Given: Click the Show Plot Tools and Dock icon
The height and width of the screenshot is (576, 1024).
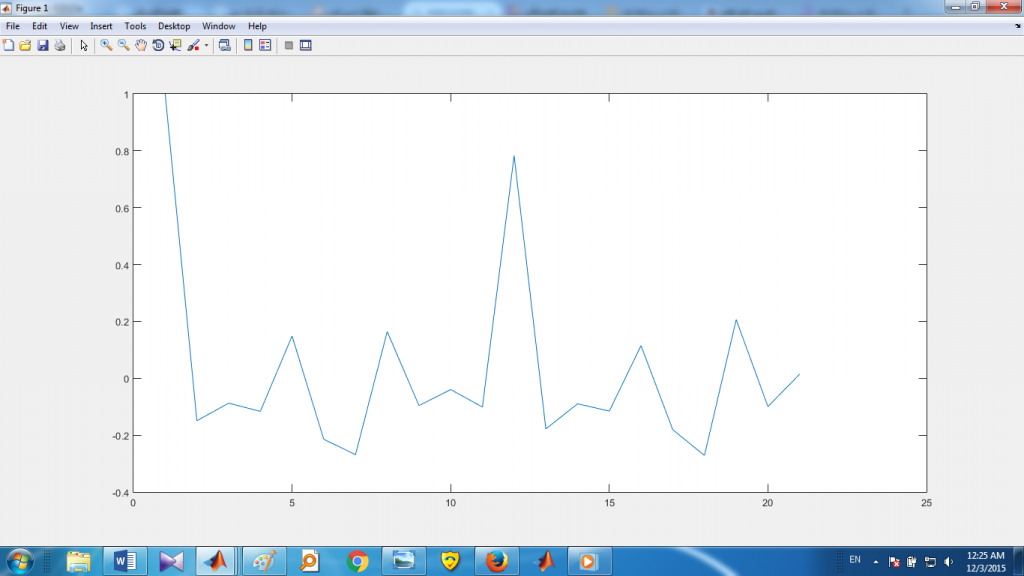Looking at the screenshot, I should [x=306, y=45].
